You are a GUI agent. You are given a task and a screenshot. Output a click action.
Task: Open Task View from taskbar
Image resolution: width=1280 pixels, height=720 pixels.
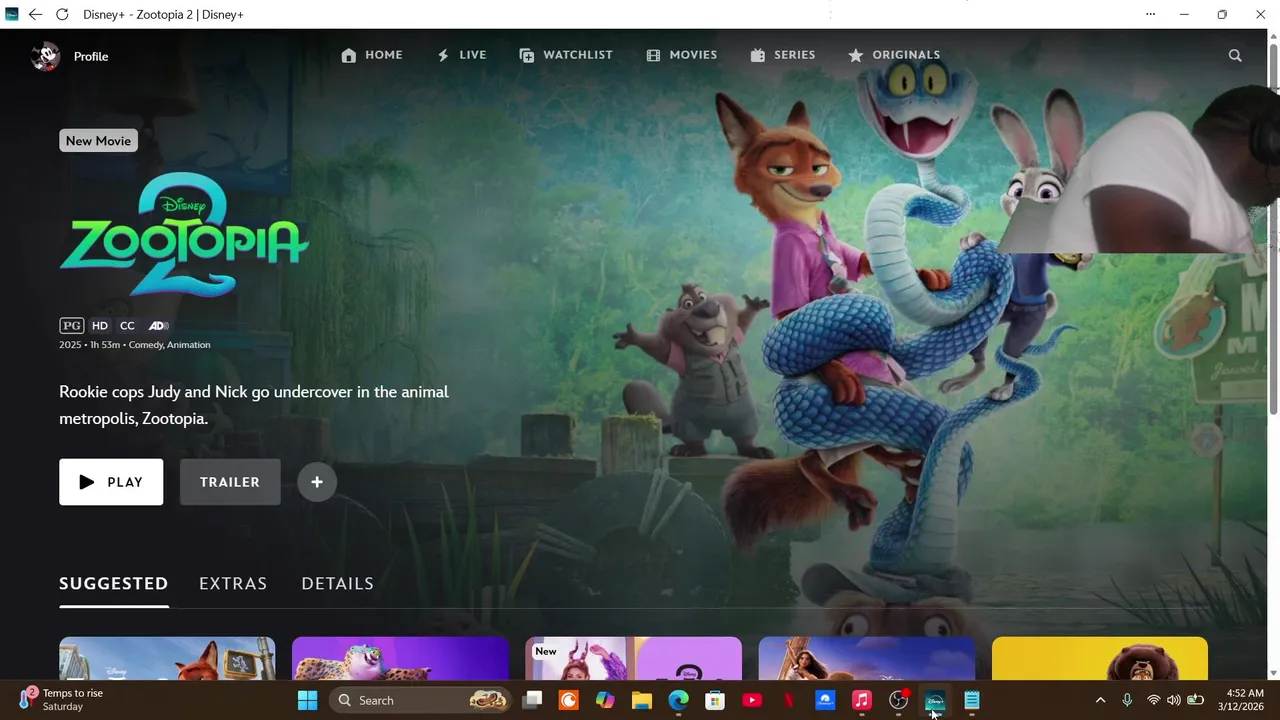(532, 700)
